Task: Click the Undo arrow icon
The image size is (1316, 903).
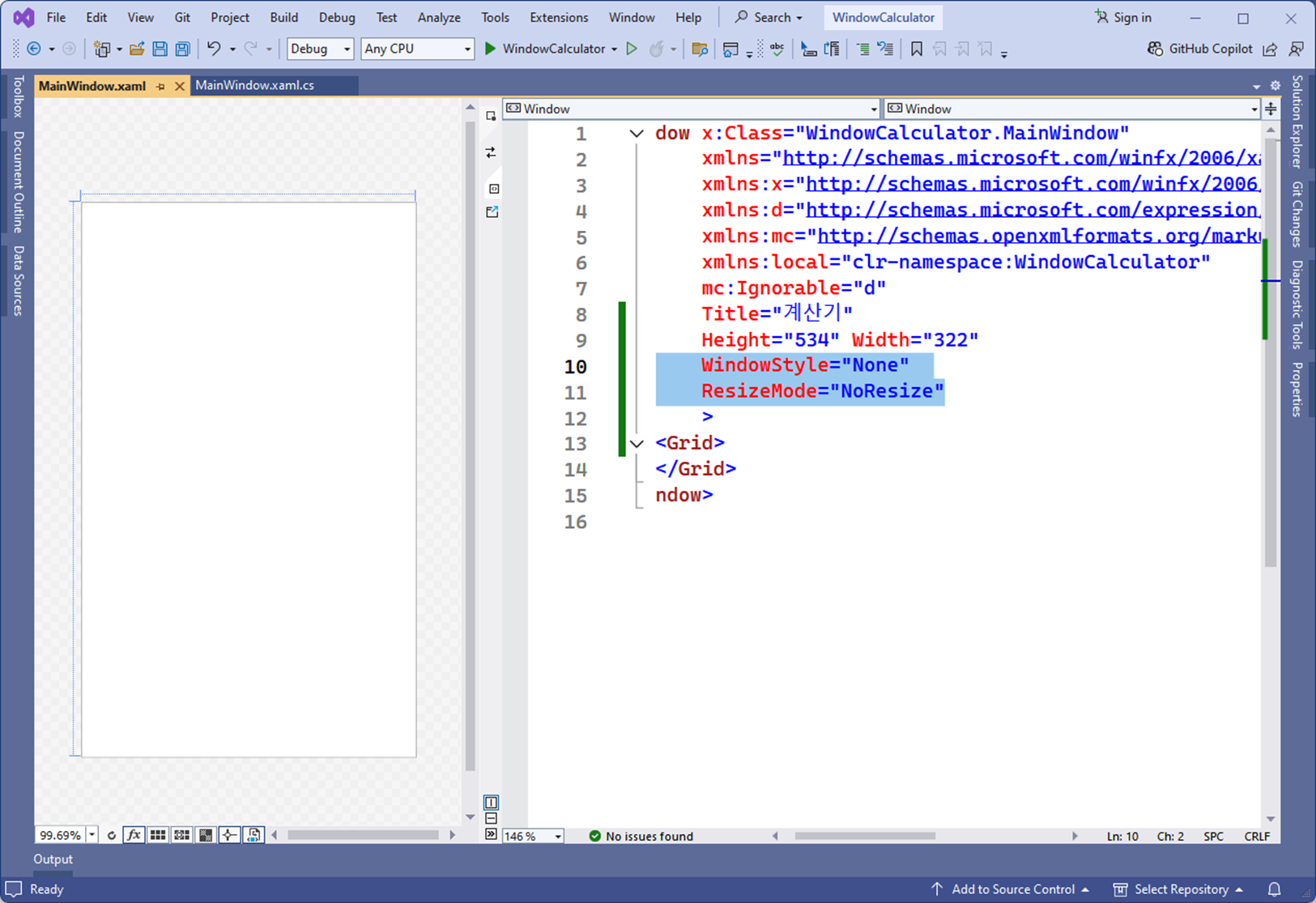Action: (x=213, y=49)
